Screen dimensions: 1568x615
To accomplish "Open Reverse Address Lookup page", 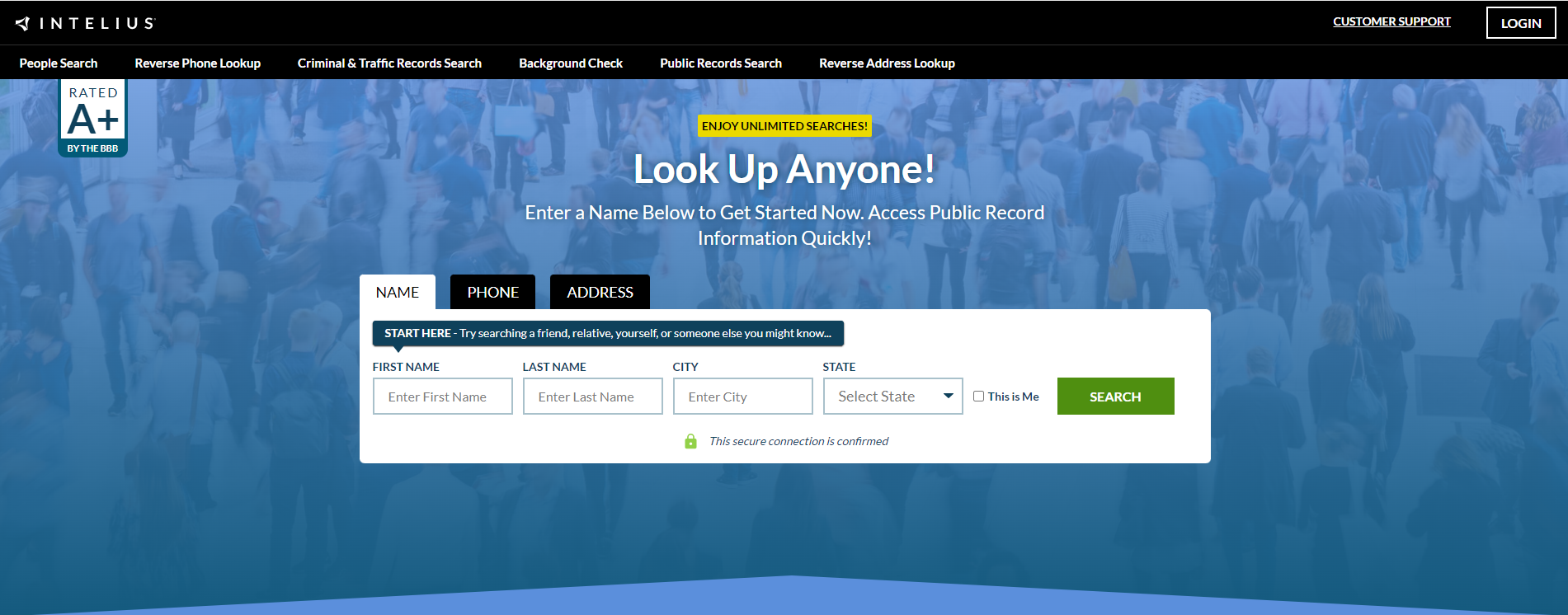I will click(x=887, y=63).
